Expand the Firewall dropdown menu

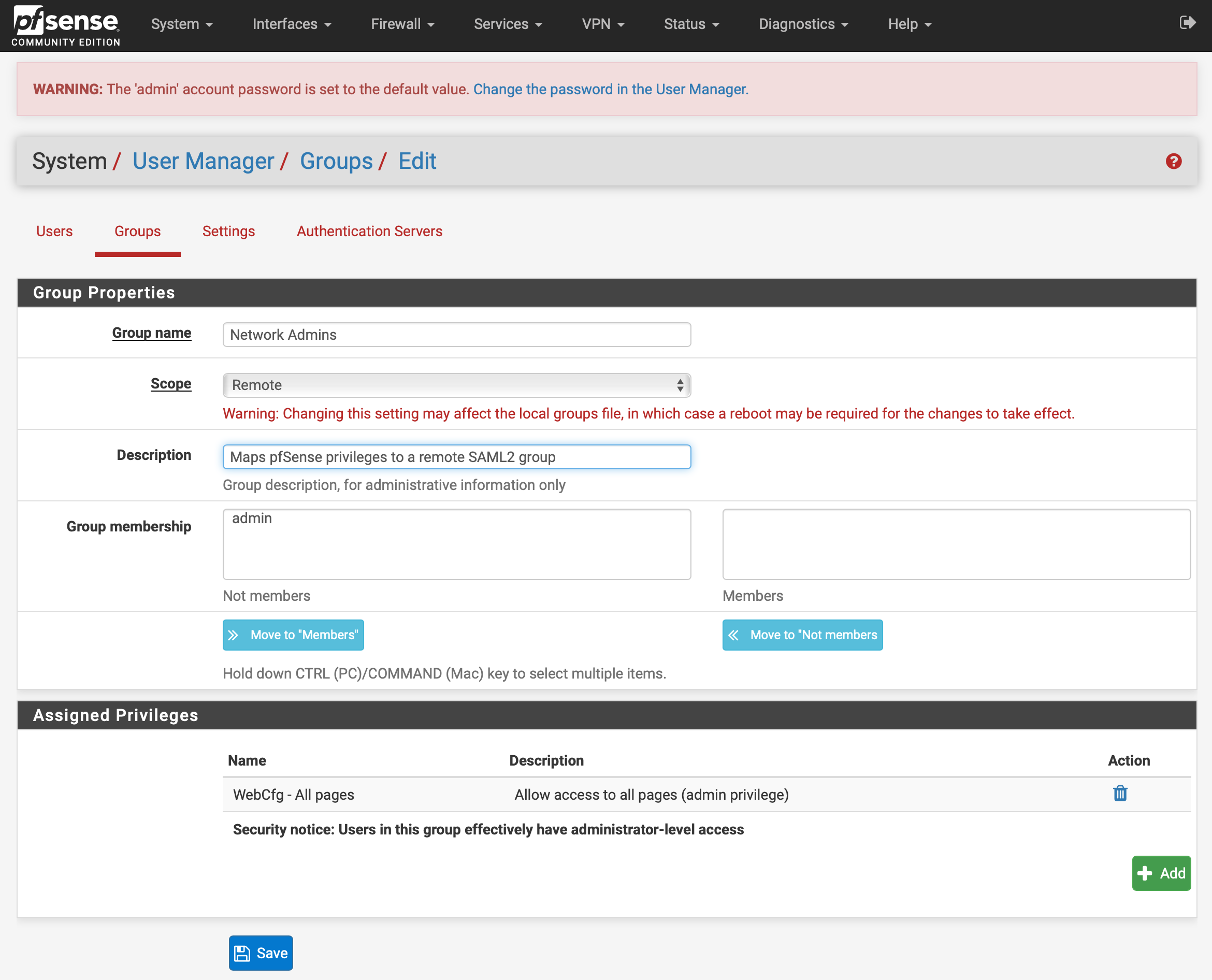(x=400, y=23)
